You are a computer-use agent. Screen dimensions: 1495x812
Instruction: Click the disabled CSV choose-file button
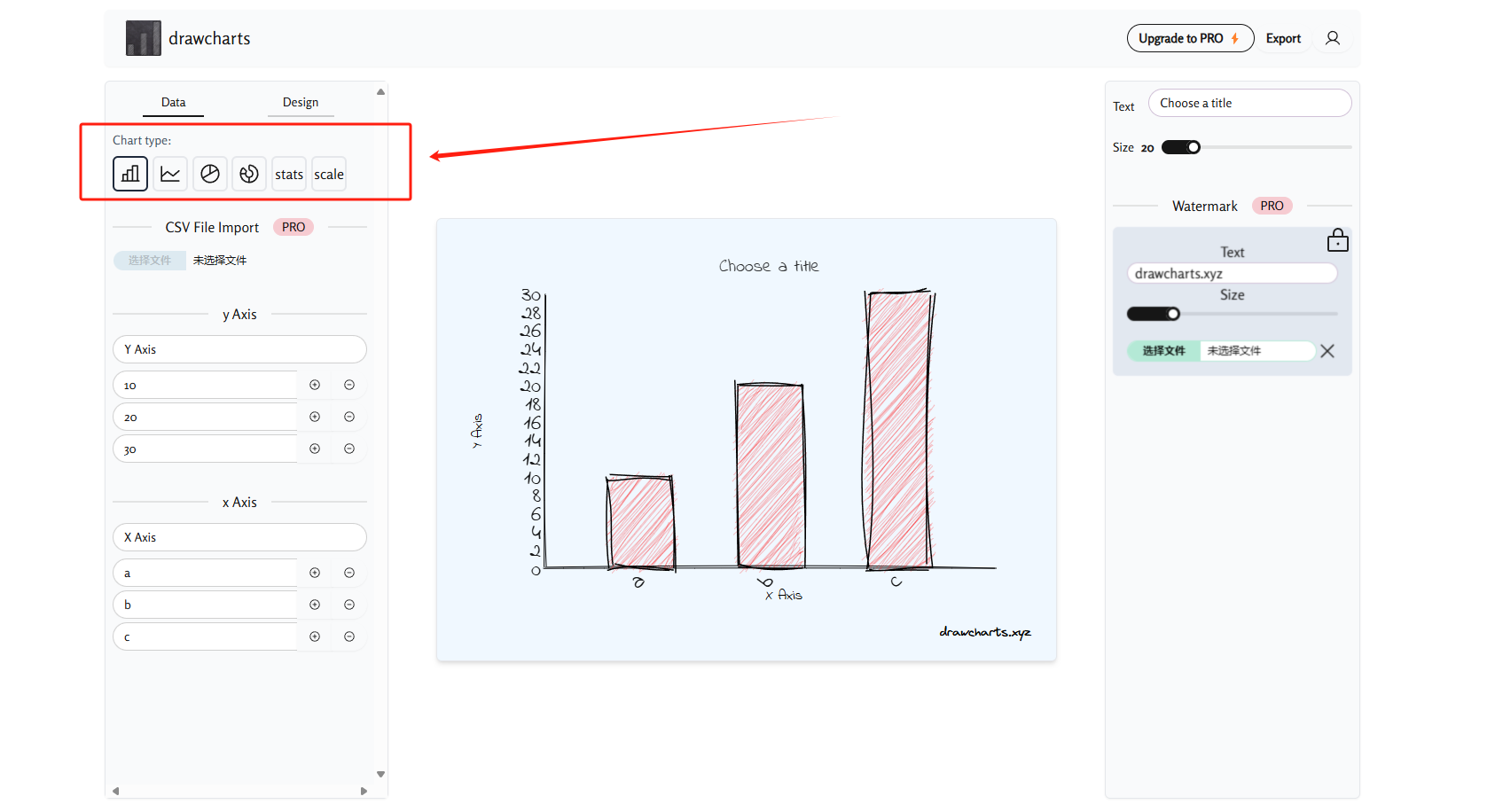click(150, 261)
